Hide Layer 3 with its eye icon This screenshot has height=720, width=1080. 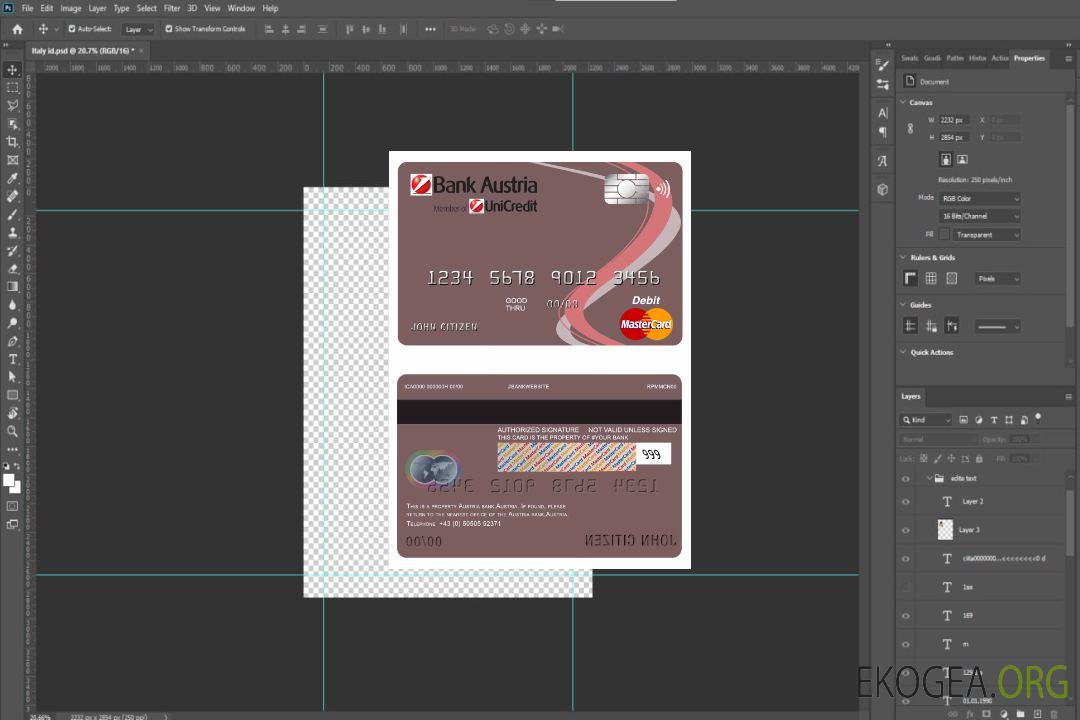[906, 531]
